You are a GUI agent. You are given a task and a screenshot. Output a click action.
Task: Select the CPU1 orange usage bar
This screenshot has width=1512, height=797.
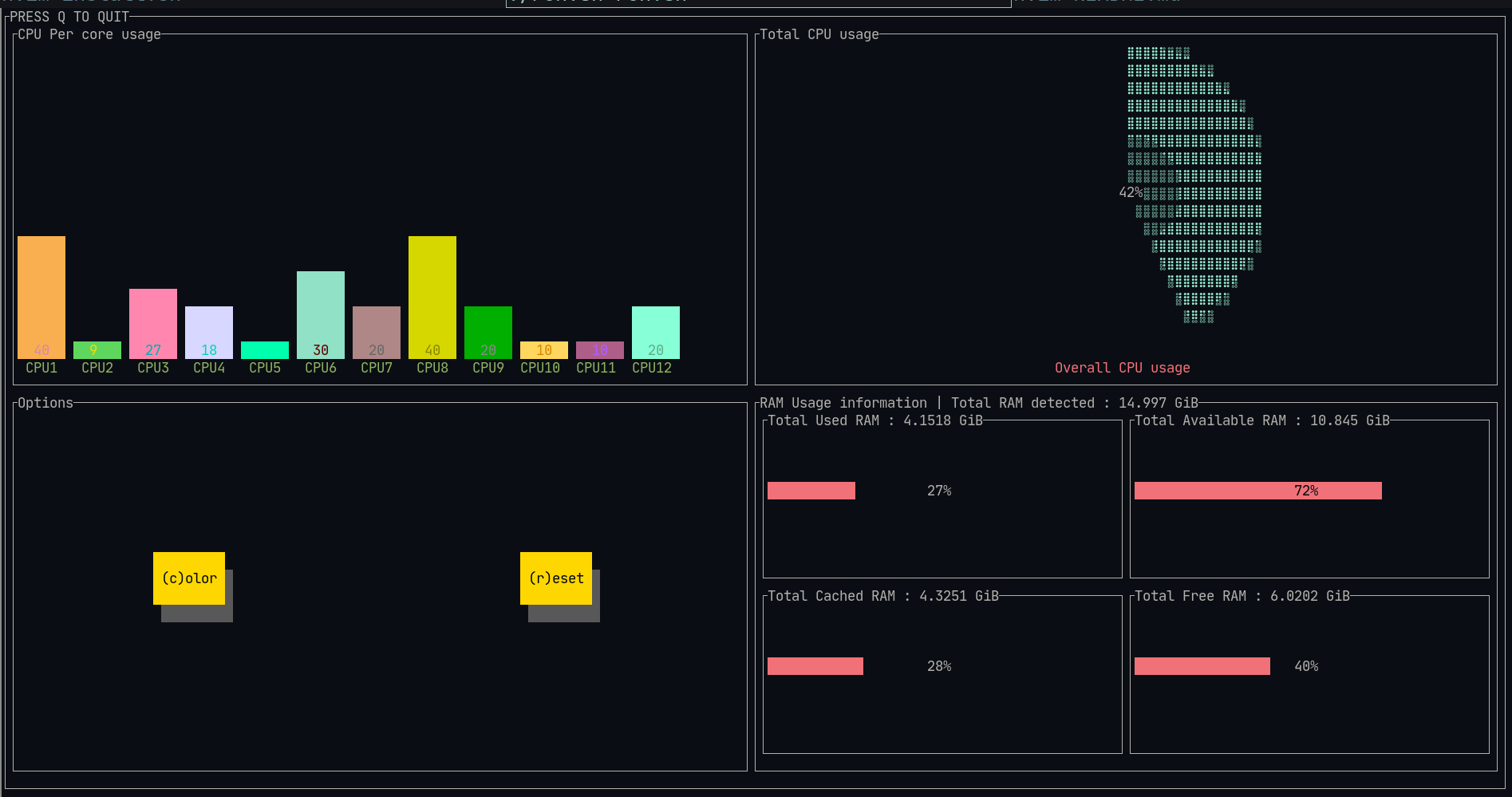[41, 298]
